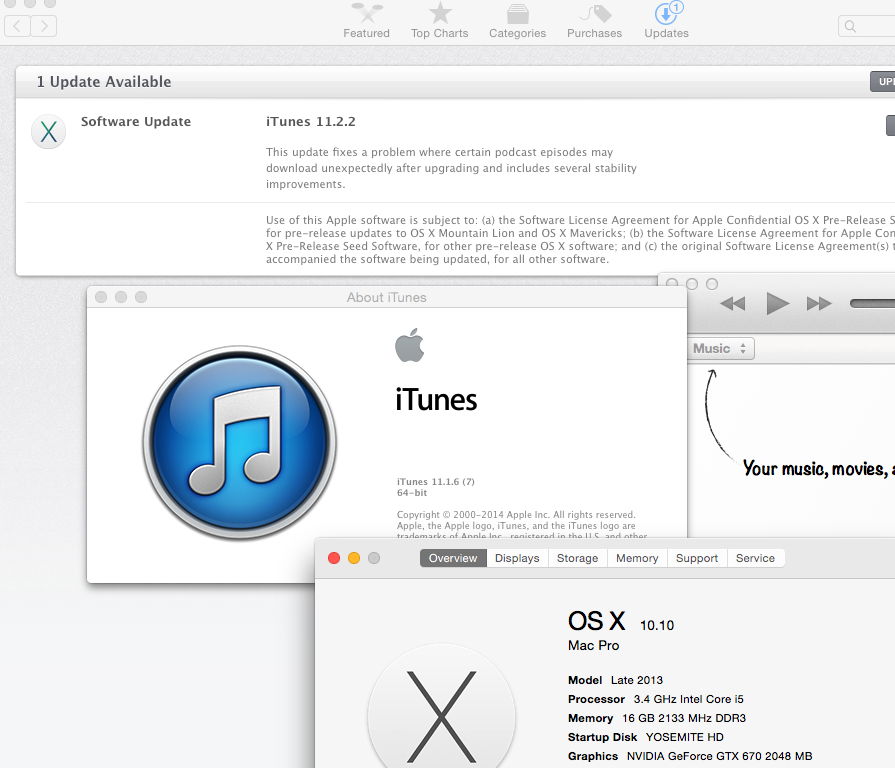This screenshot has width=895, height=768.
Task: Click iTunes fast-forward (next track) button
Action: tap(819, 304)
